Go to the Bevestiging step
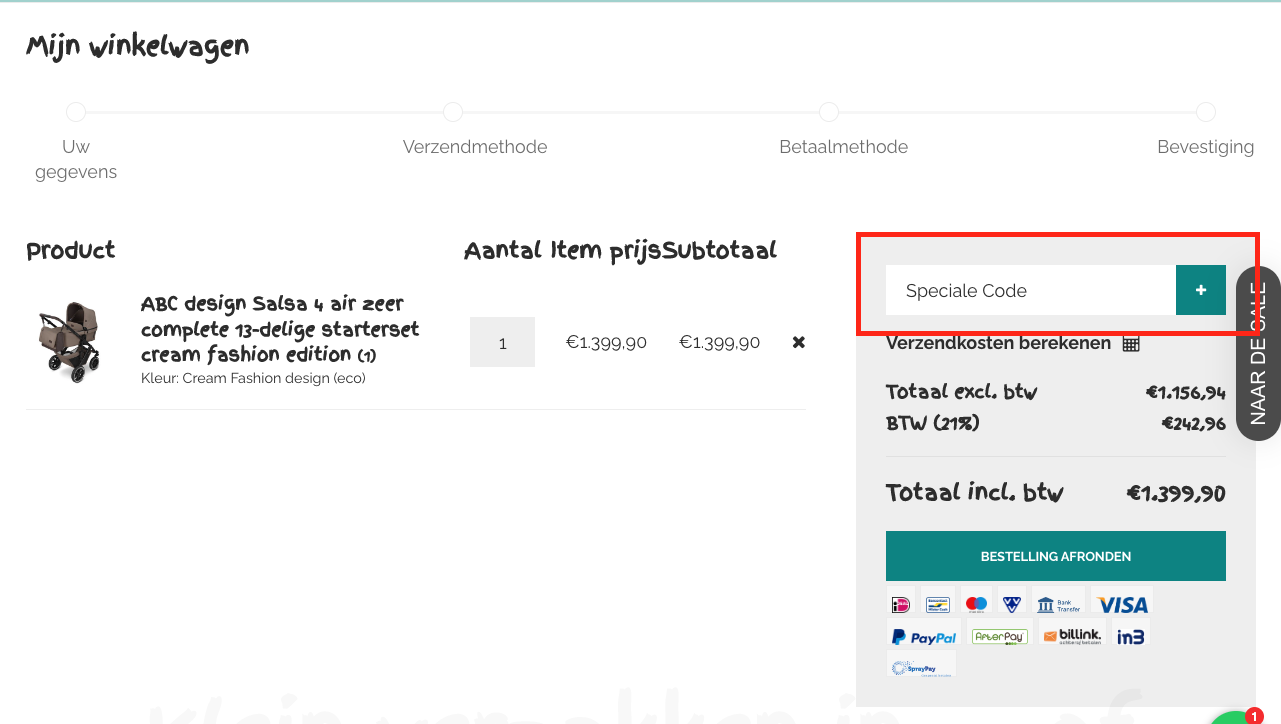1281x724 pixels. point(1205,147)
